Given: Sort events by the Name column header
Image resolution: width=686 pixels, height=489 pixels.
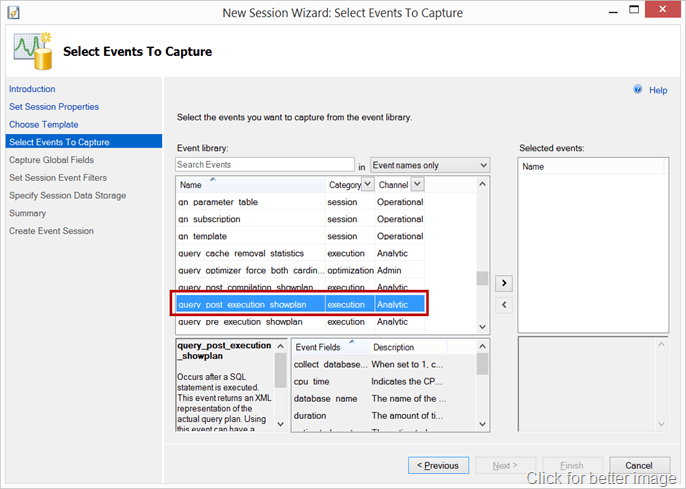Looking at the screenshot, I should (250, 185).
